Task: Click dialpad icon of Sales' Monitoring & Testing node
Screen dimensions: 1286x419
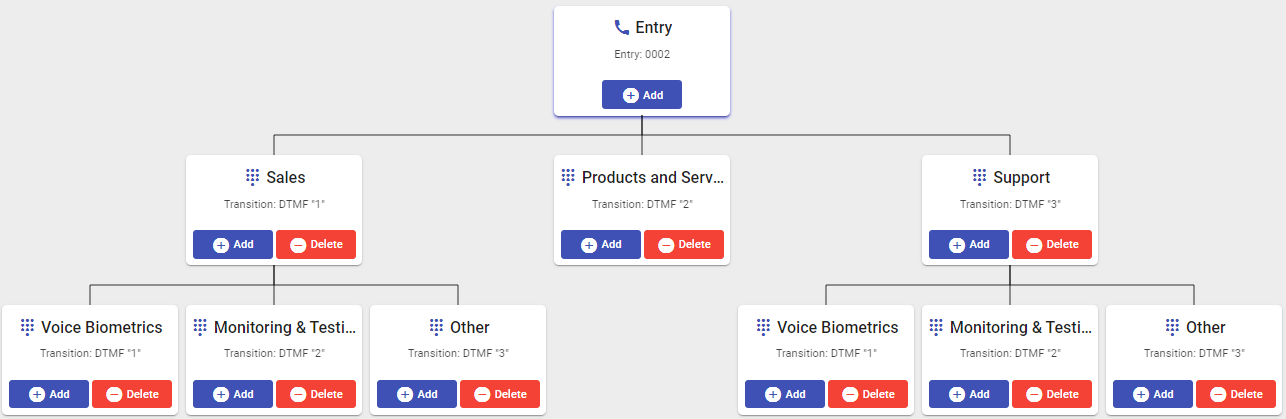Action: tap(200, 327)
